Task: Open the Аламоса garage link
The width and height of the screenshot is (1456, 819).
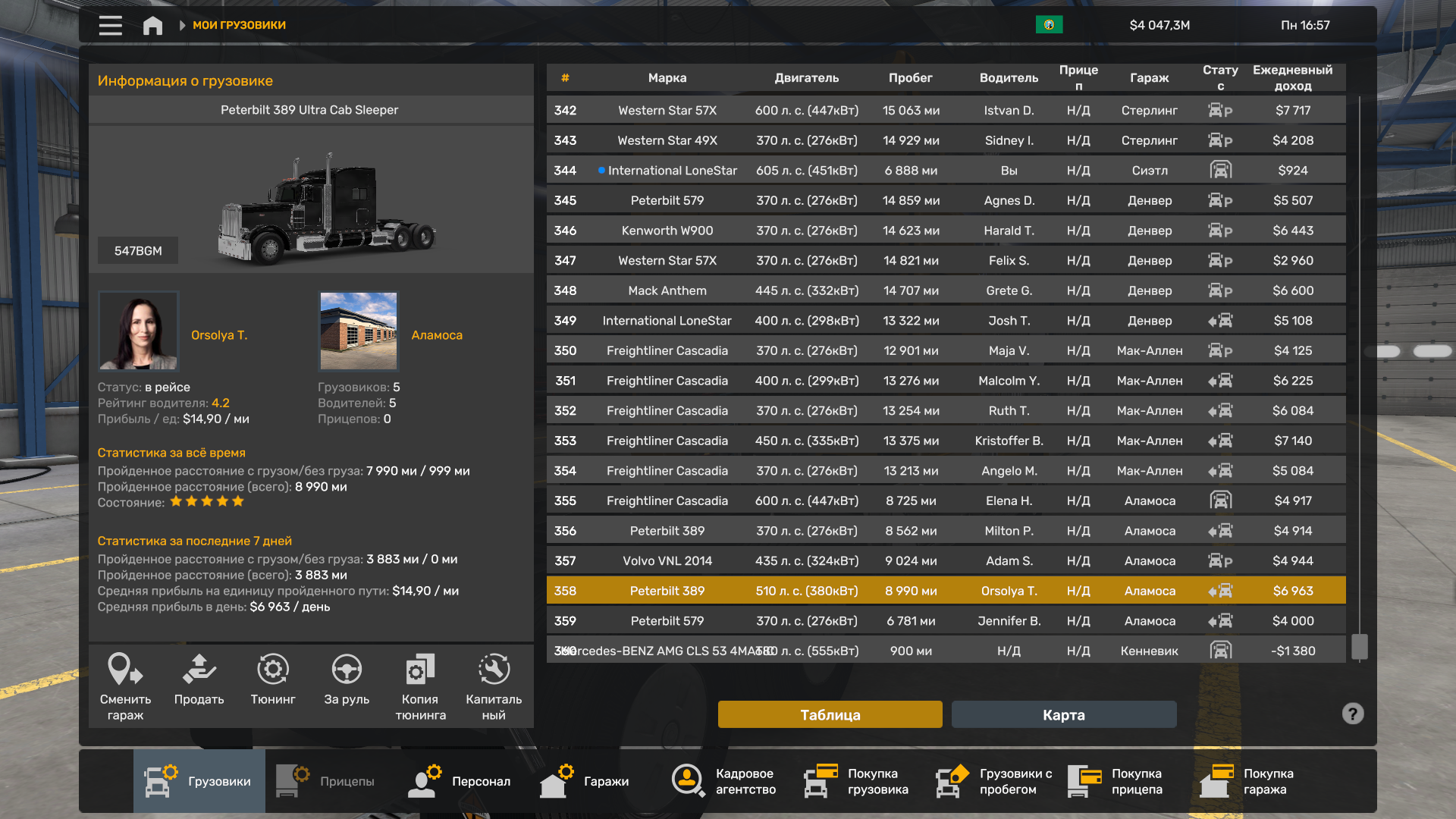Action: pos(437,334)
